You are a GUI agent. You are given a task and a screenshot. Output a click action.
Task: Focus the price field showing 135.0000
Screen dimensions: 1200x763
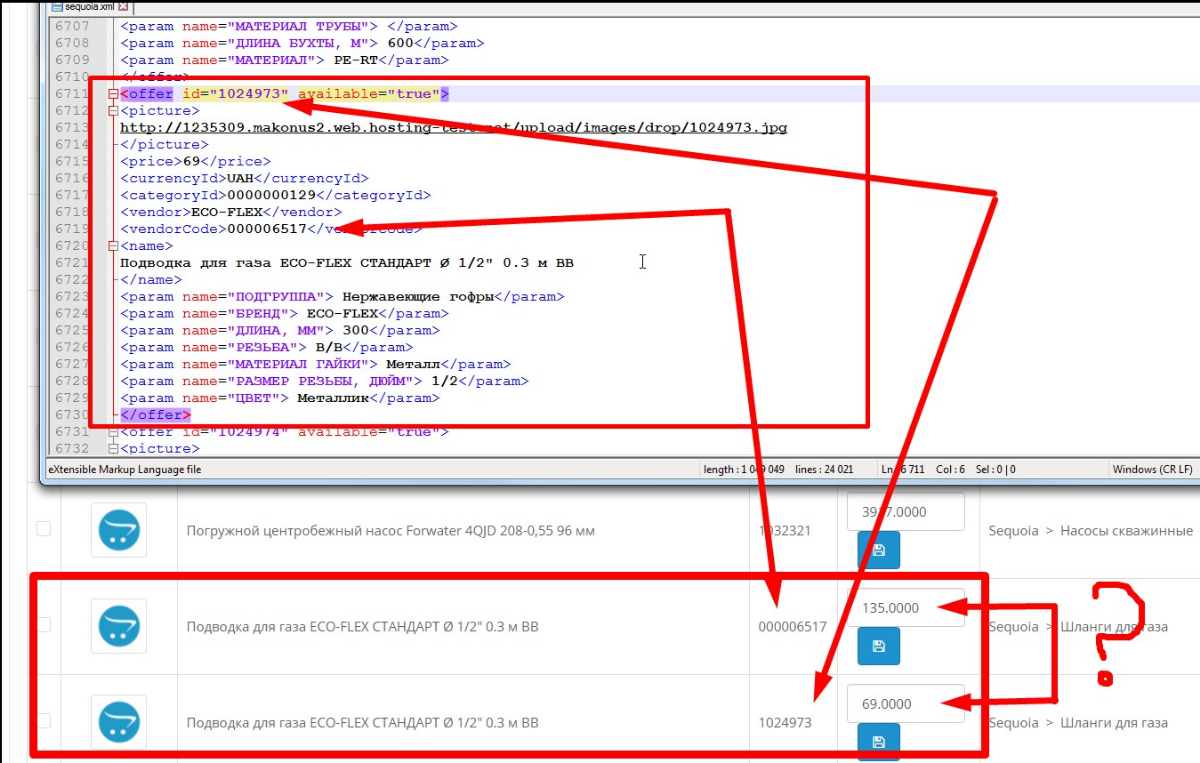pos(905,607)
